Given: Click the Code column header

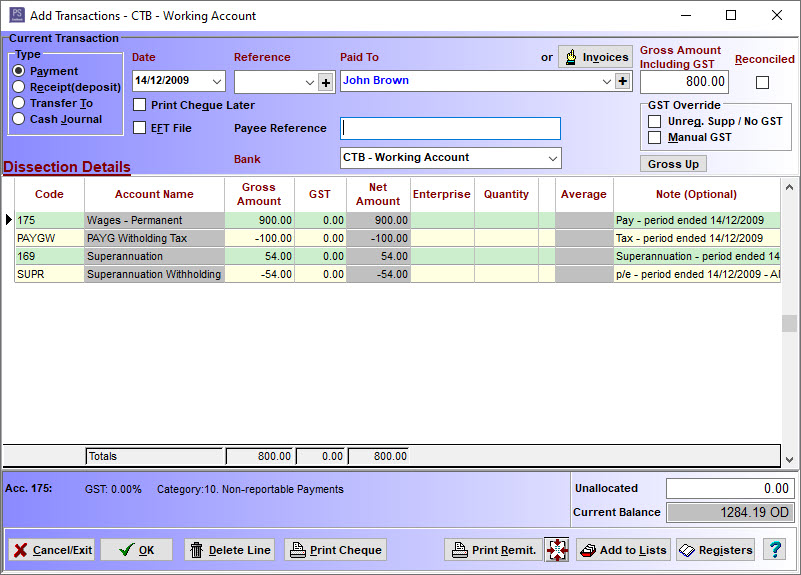Looking at the screenshot, I should [x=49, y=194].
